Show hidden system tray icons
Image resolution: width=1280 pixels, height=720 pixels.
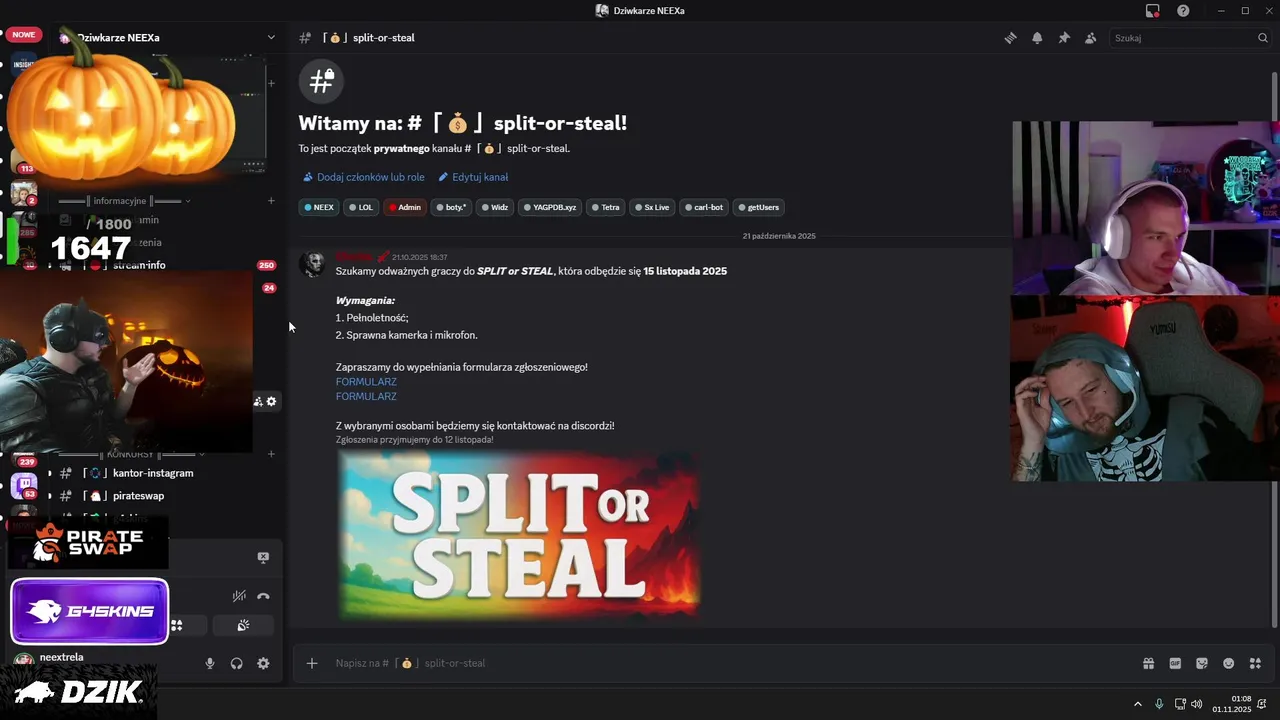pyautogui.click(x=1137, y=704)
